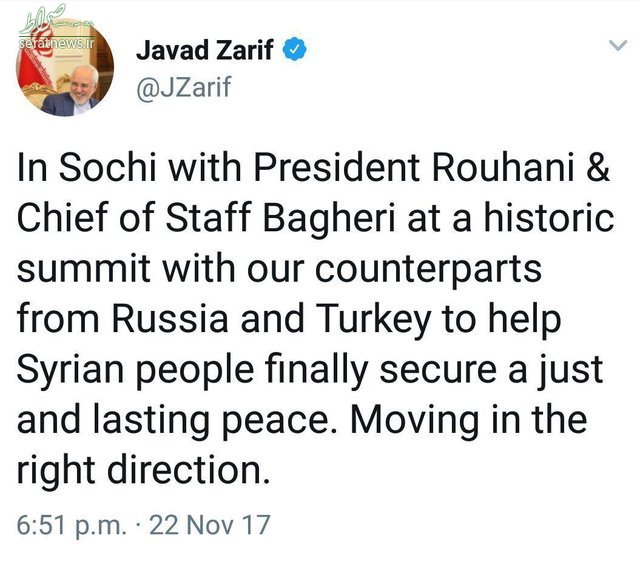
Task: Click the ampersand after Rouhani
Action: [x=598, y=167]
